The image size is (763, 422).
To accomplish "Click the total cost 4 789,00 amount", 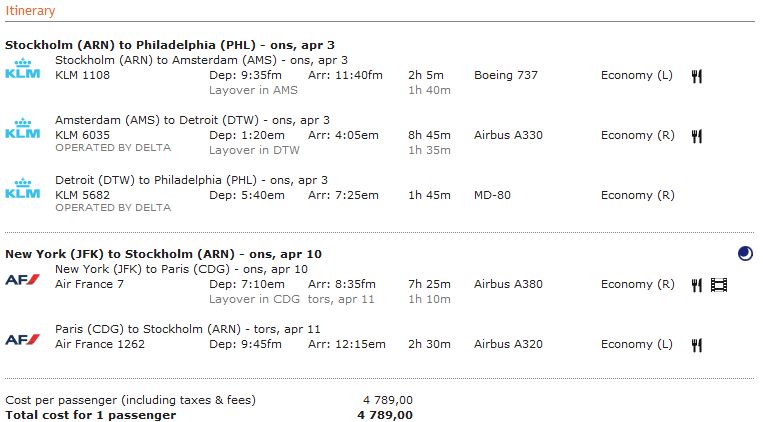I will point(384,415).
